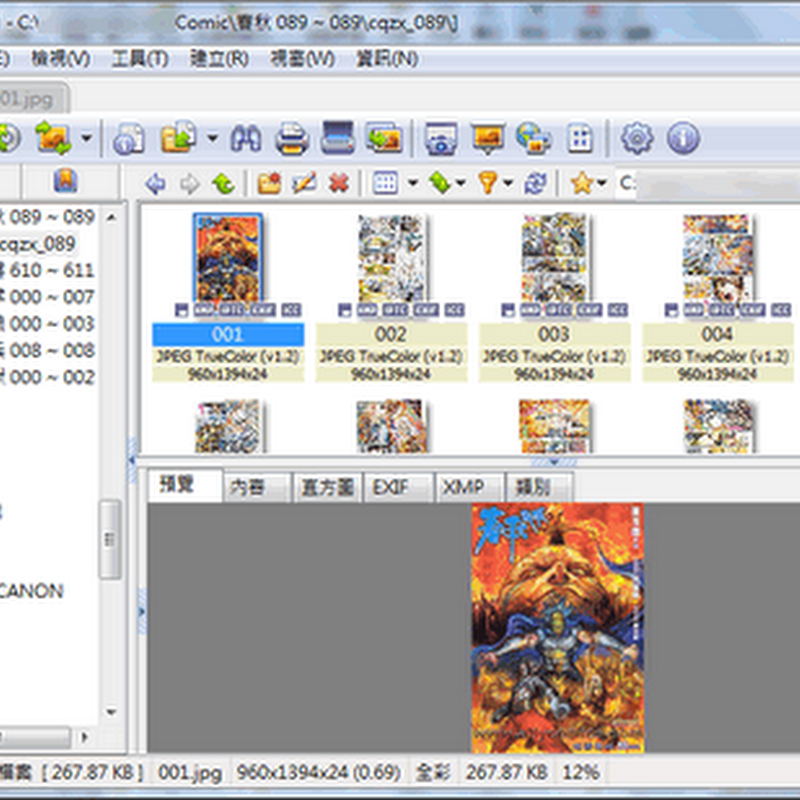800x800 pixels.
Task: Go back with the blue left arrow
Action: 155,183
